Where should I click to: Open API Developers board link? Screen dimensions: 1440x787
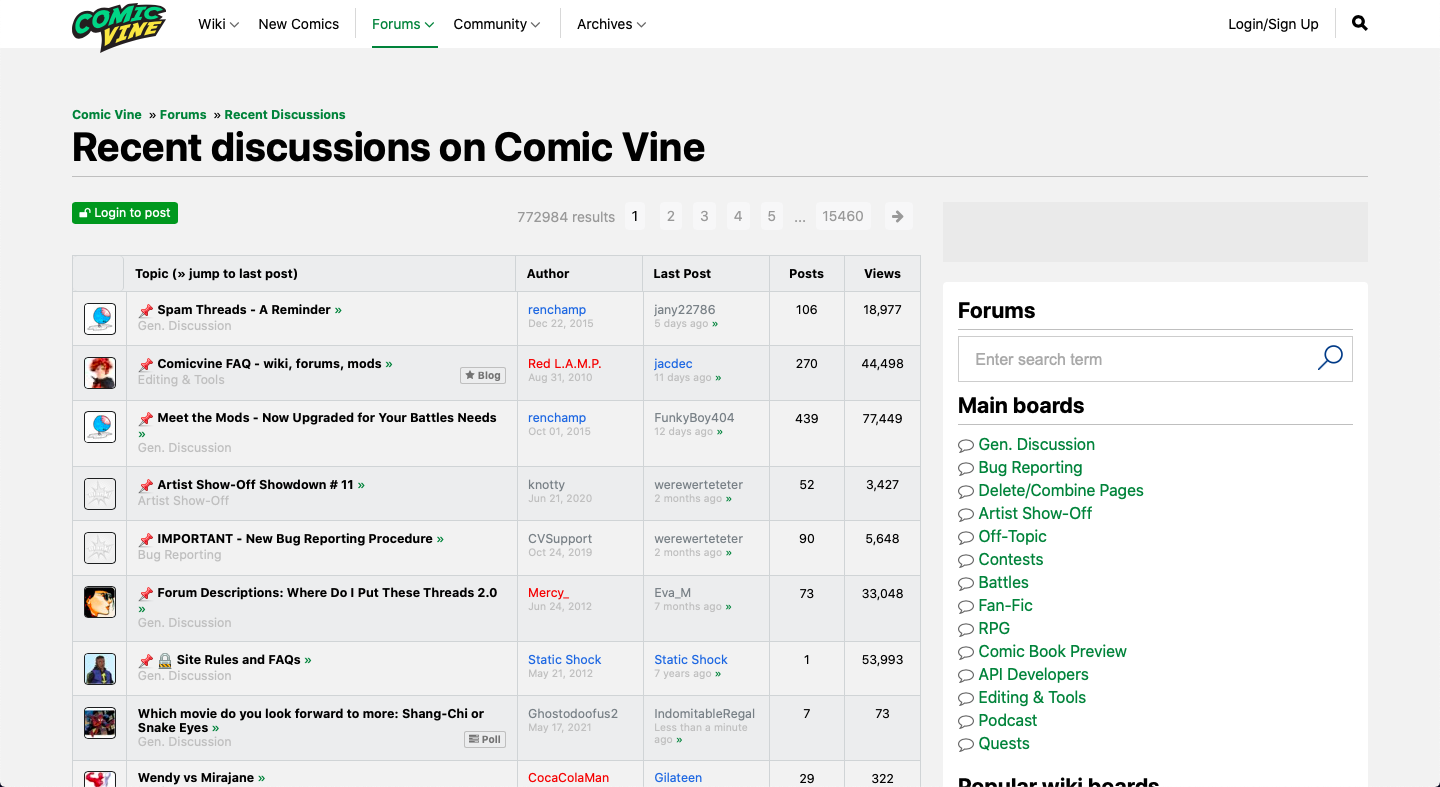1033,674
